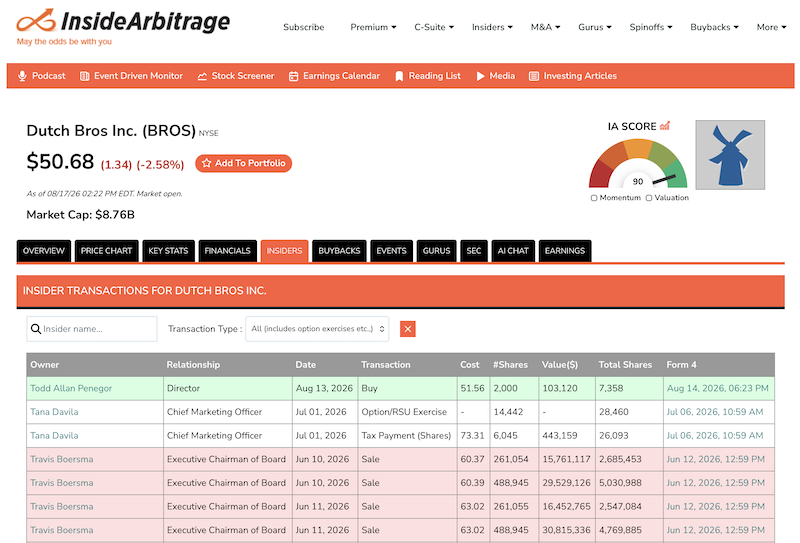Open the Transaction Type dropdown

[317, 329]
